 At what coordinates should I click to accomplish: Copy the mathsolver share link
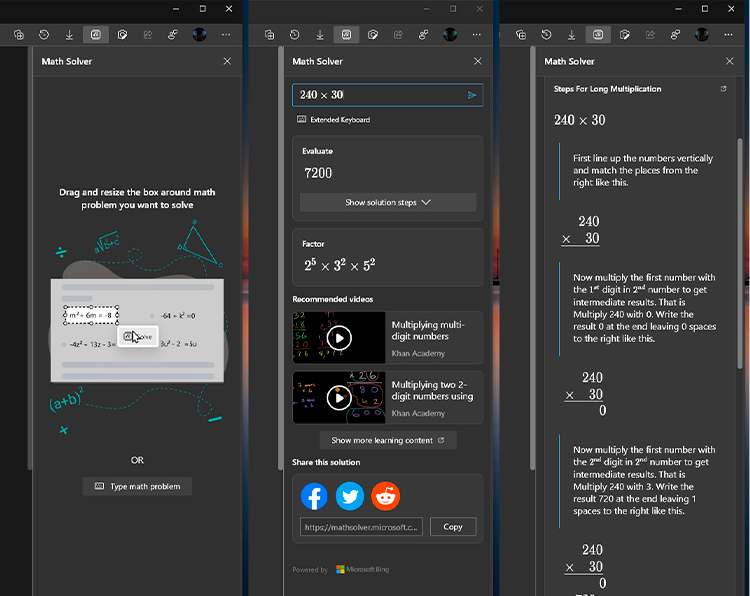(x=453, y=527)
